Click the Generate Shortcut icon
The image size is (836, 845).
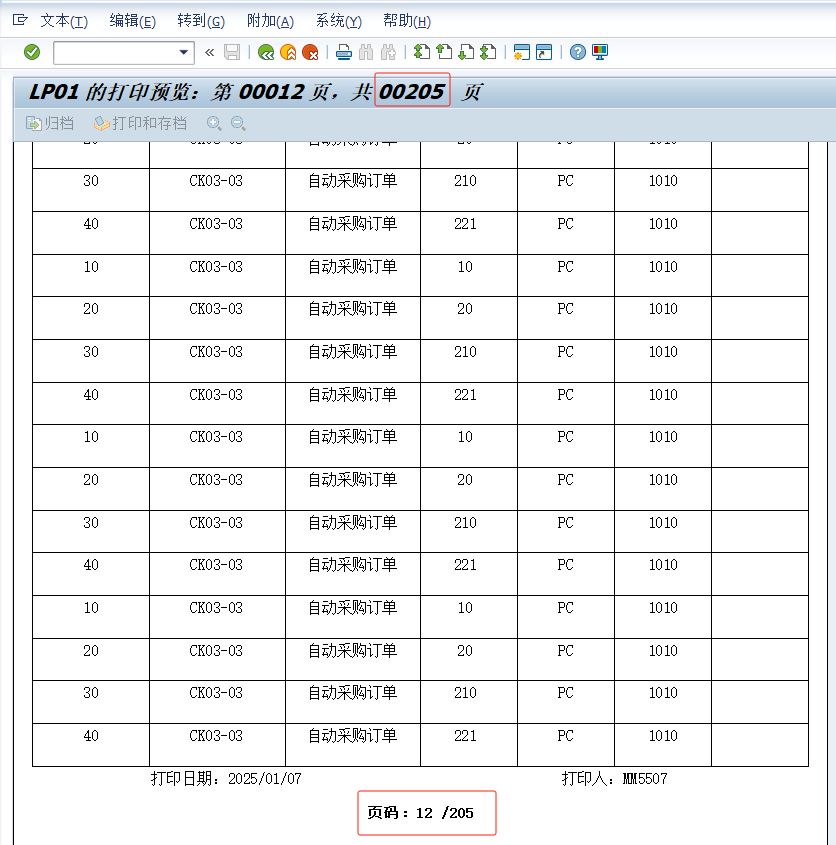[x=544, y=52]
